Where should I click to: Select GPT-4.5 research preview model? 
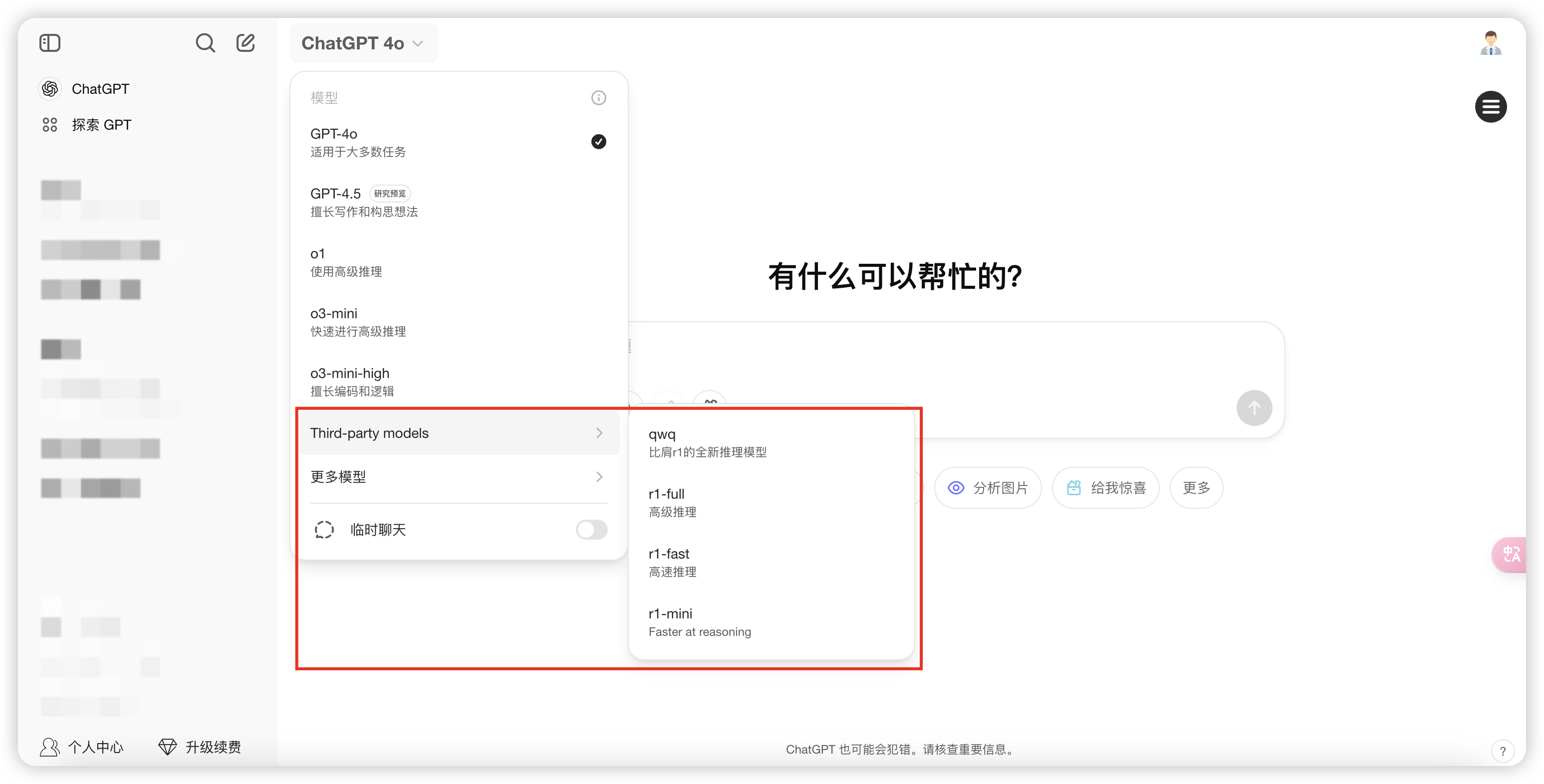pyautogui.click(x=459, y=202)
